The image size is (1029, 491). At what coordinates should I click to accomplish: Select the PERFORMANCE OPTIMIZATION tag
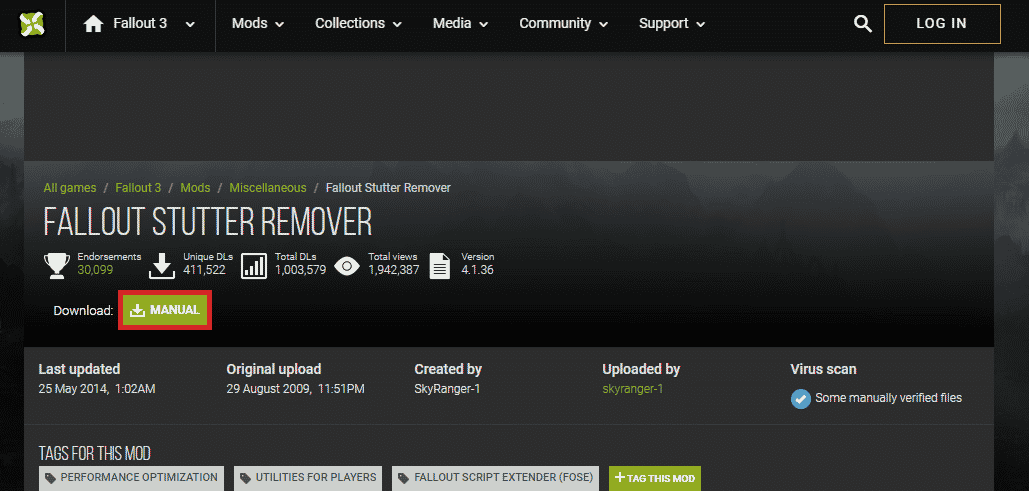pyautogui.click(x=131, y=479)
